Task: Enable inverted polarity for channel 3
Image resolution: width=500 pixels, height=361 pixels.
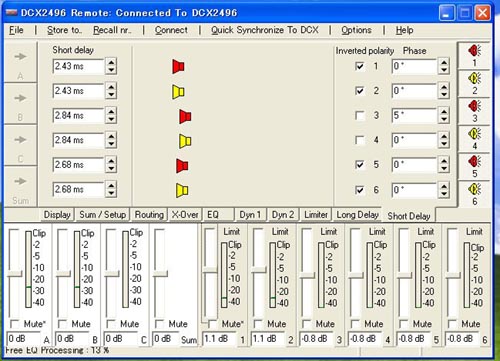Action: pos(359,115)
